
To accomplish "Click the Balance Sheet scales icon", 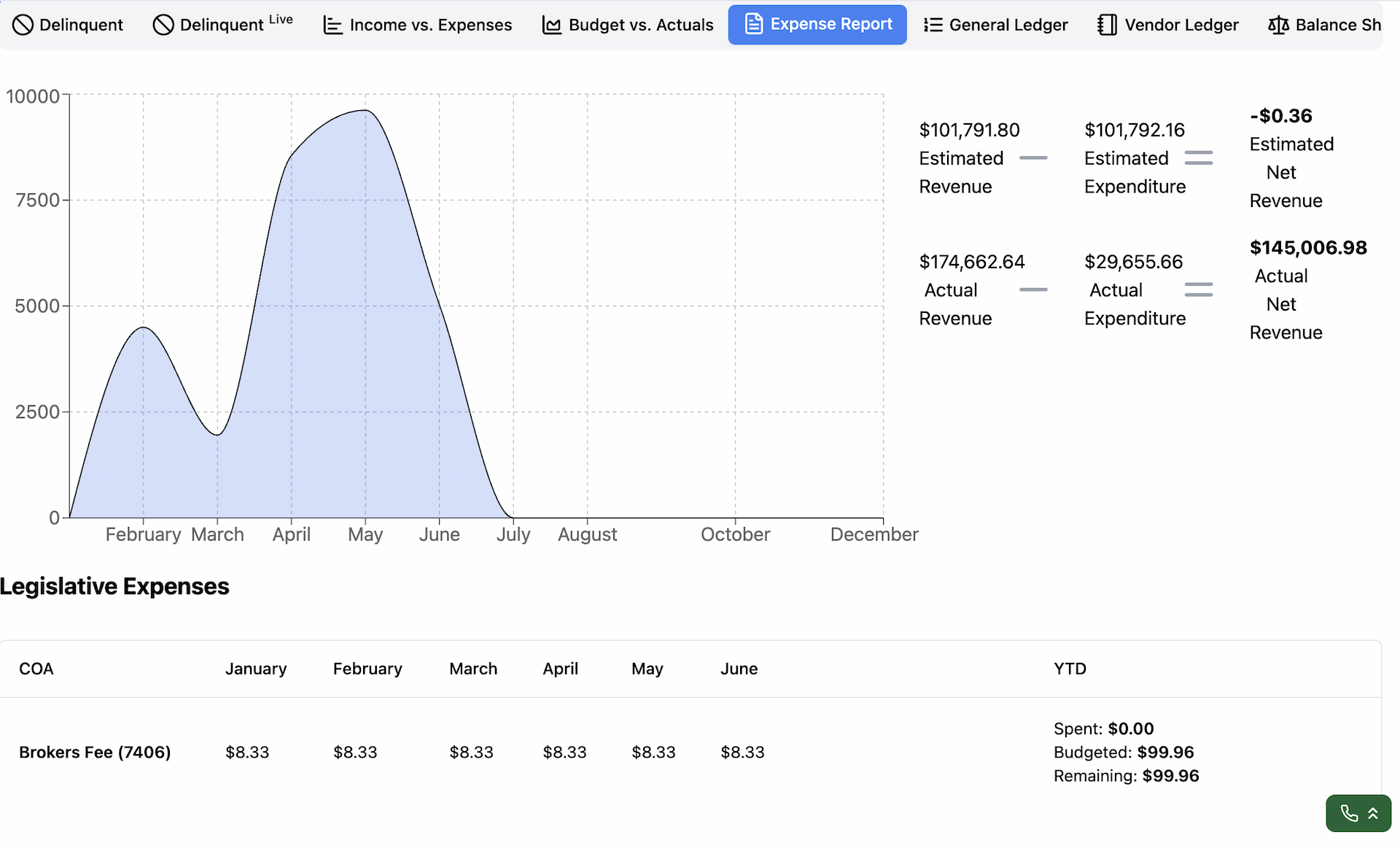I will pyautogui.click(x=1278, y=26).
